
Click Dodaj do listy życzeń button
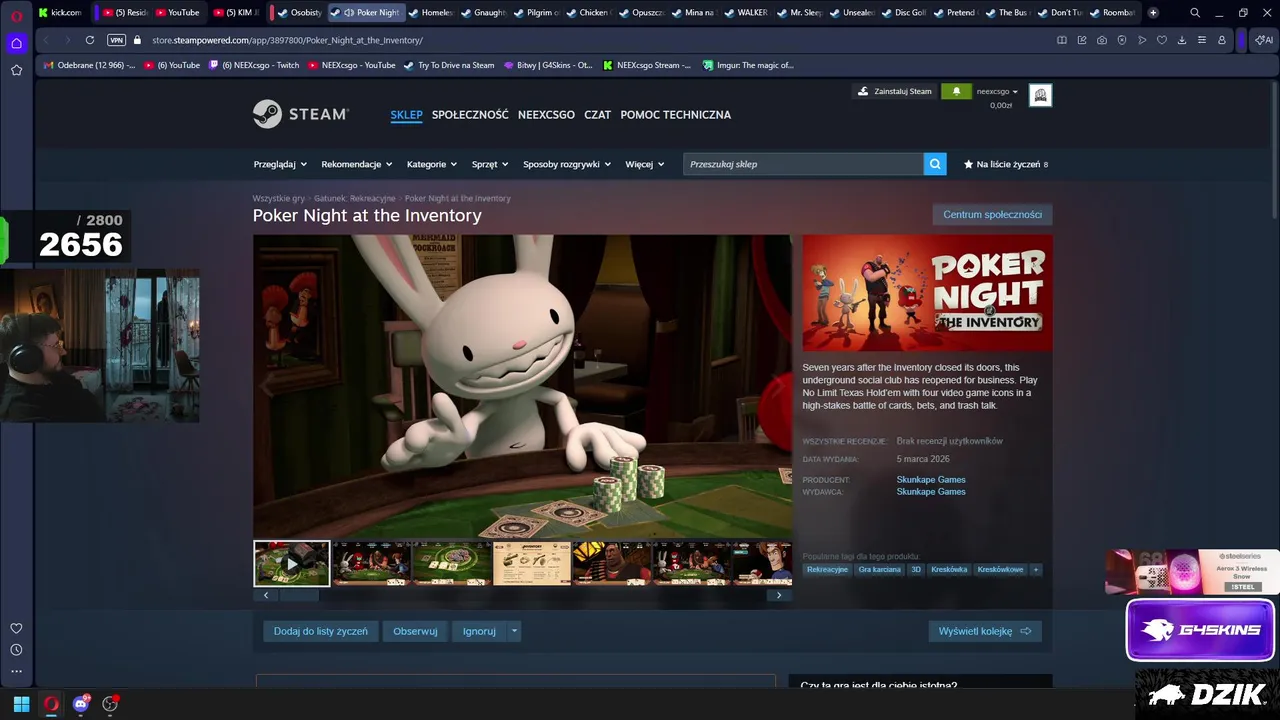(x=321, y=631)
